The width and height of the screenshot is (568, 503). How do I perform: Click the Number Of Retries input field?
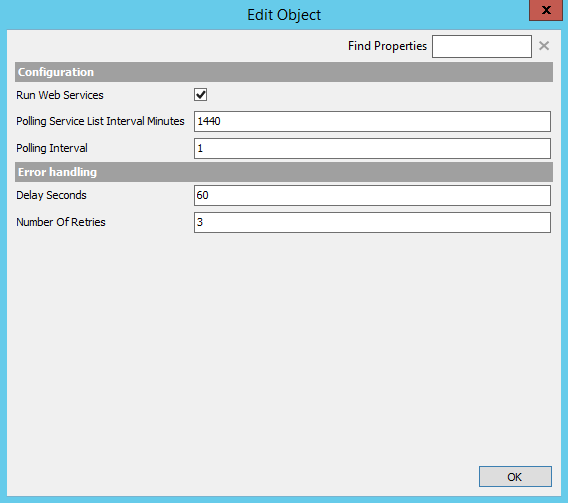tap(372, 222)
